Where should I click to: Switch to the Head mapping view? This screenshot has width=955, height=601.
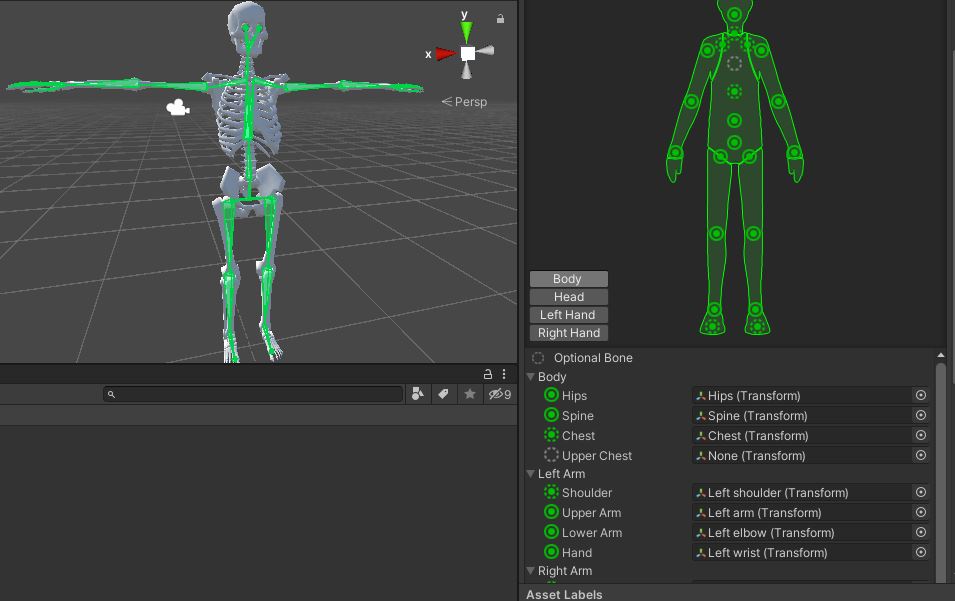[568, 297]
